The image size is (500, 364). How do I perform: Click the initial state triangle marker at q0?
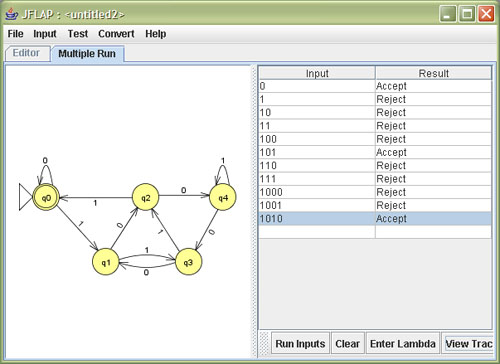click(x=25, y=197)
